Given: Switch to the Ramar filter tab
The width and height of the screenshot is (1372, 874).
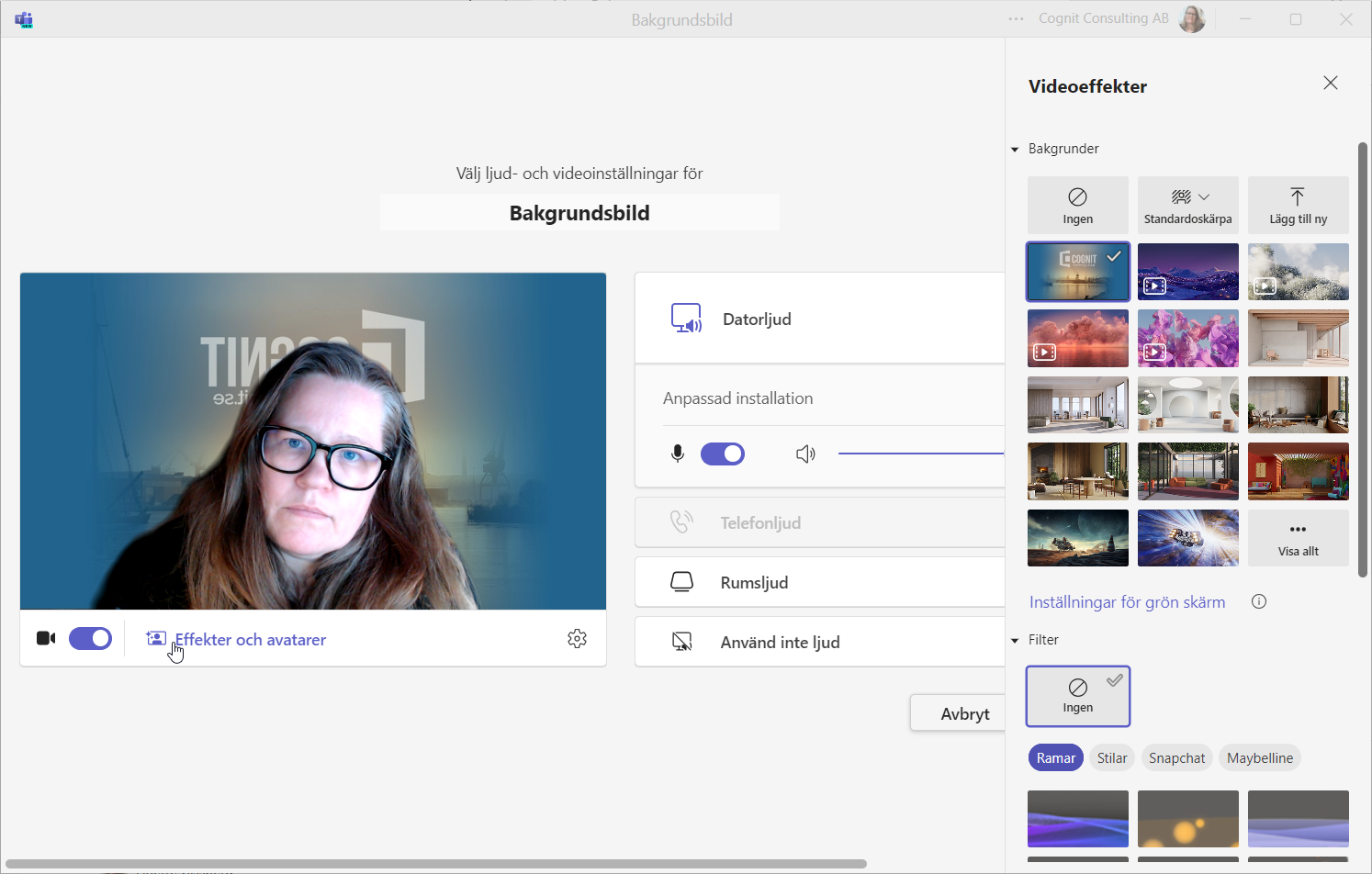Looking at the screenshot, I should click(1056, 757).
